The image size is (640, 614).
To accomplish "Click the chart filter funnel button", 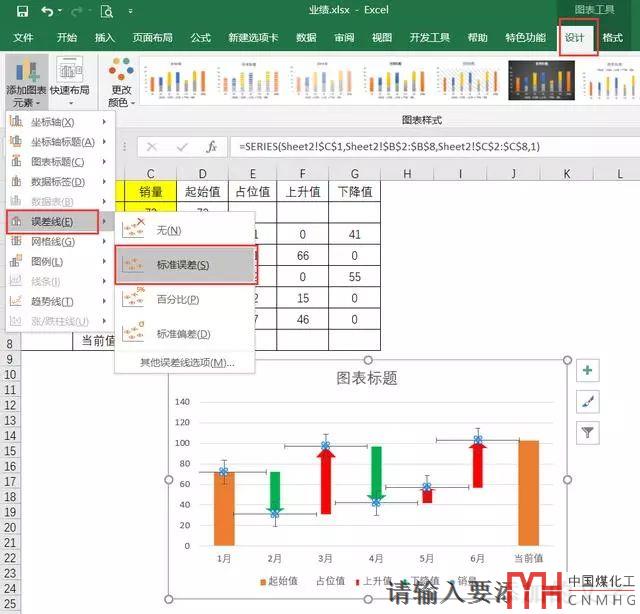I will tap(588, 432).
